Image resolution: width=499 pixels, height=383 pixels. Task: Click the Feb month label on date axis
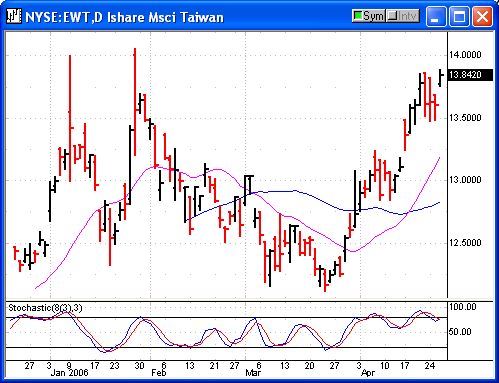click(x=159, y=372)
